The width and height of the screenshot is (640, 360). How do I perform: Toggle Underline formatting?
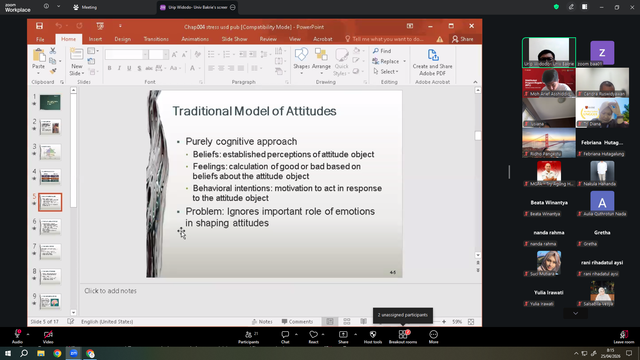(x=129, y=68)
